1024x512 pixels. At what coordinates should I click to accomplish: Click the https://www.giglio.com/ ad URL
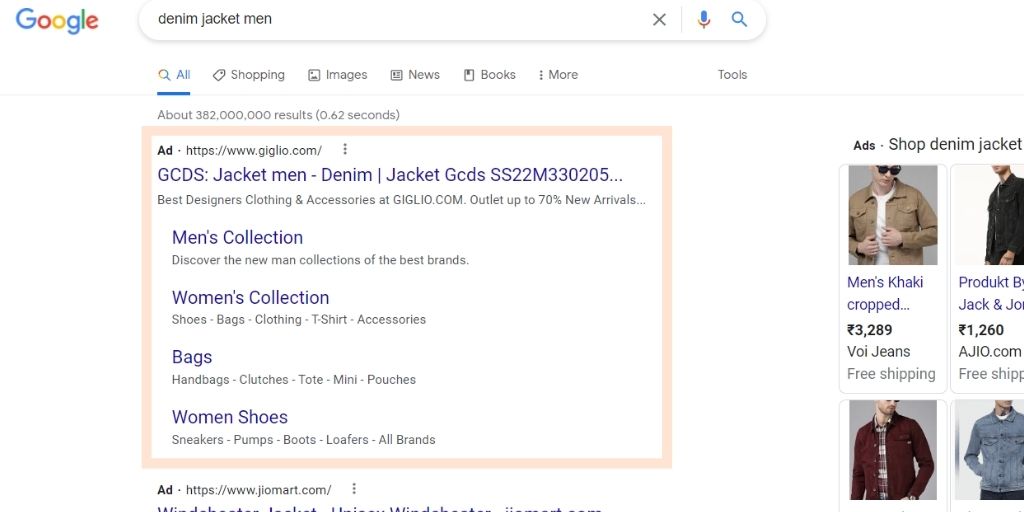click(254, 151)
